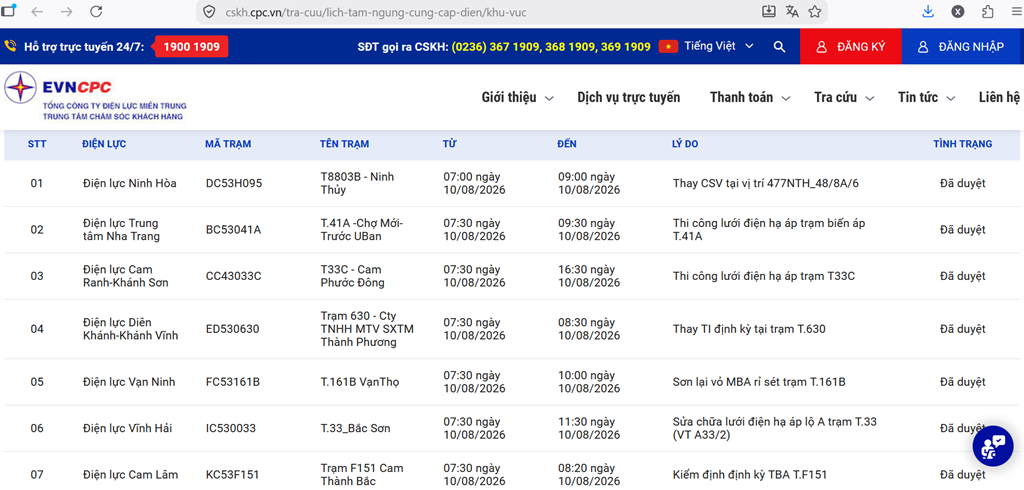Click the 08:20 ngày 10/08/2026 end time
Viewport: 1024px width, 490px height.
click(588, 475)
